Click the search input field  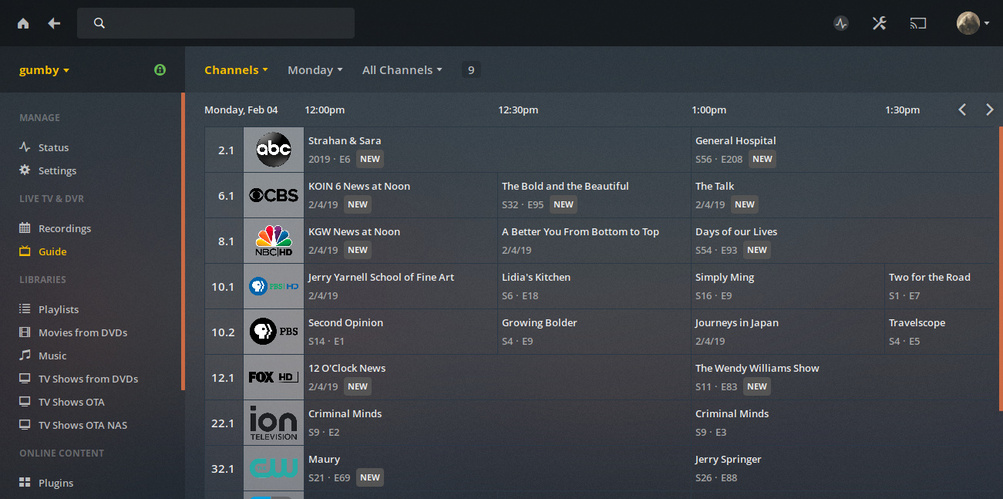pyautogui.click(x=216, y=23)
